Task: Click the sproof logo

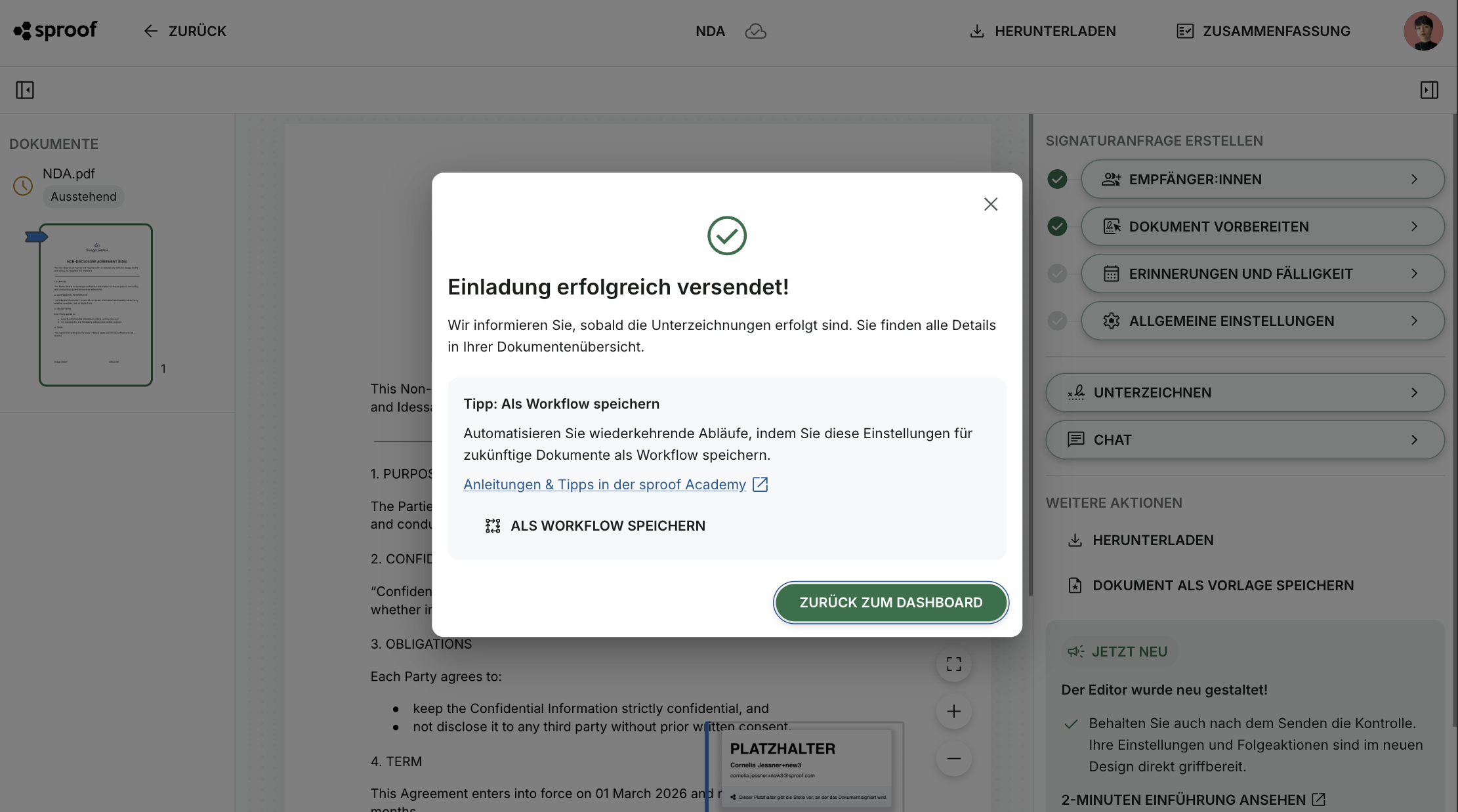Action: click(55, 30)
